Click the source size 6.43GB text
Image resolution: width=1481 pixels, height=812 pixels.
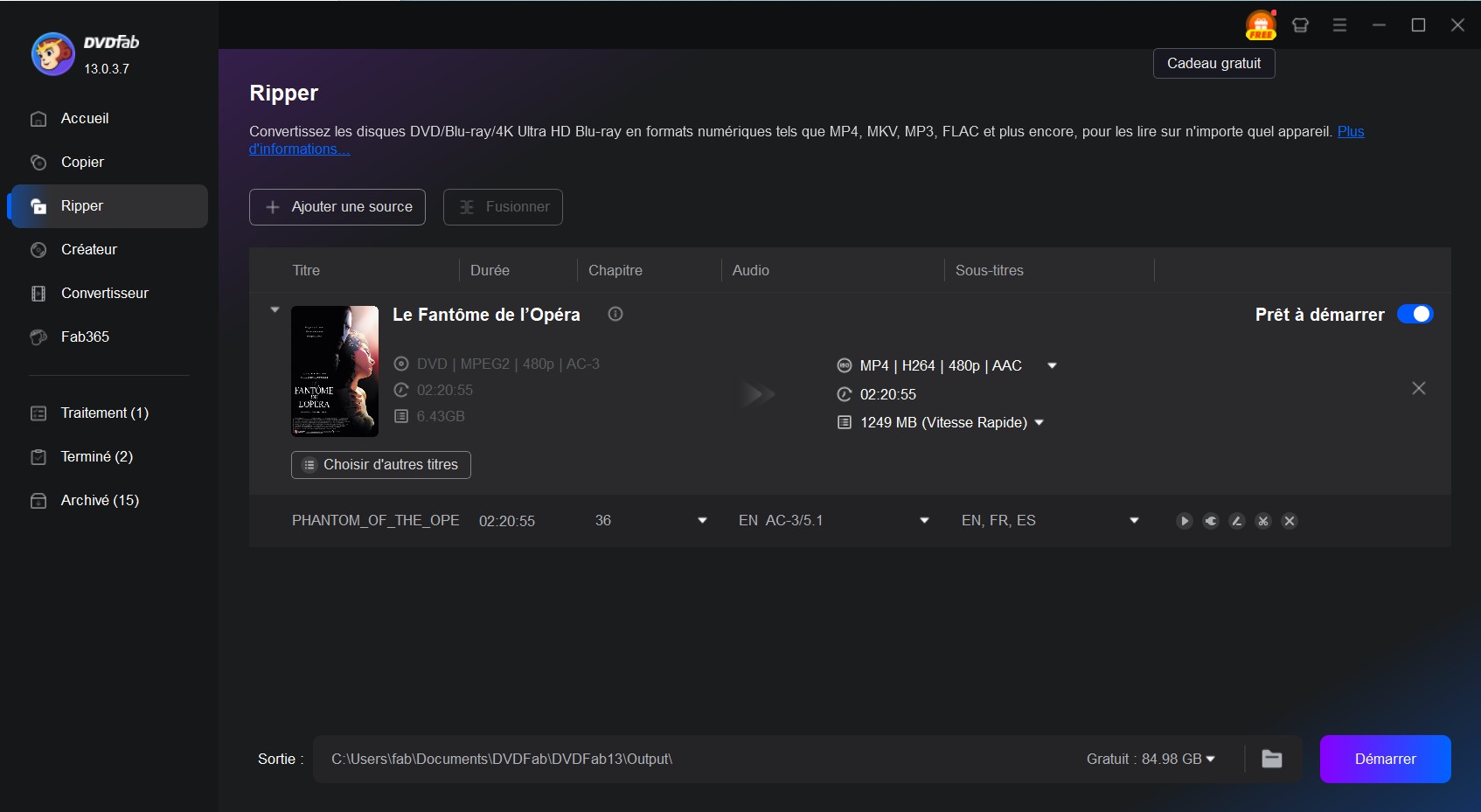click(x=441, y=416)
